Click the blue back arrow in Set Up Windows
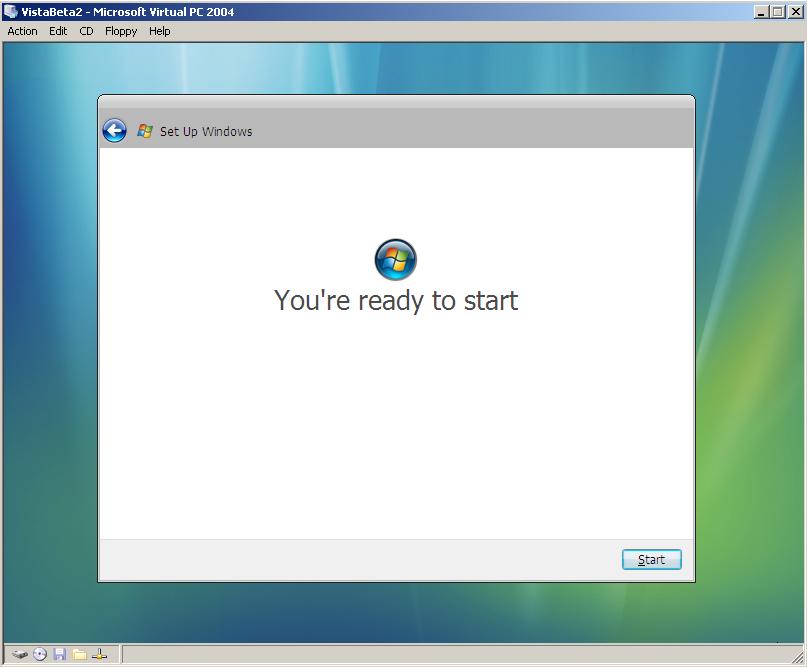The image size is (807, 667). coord(114,131)
